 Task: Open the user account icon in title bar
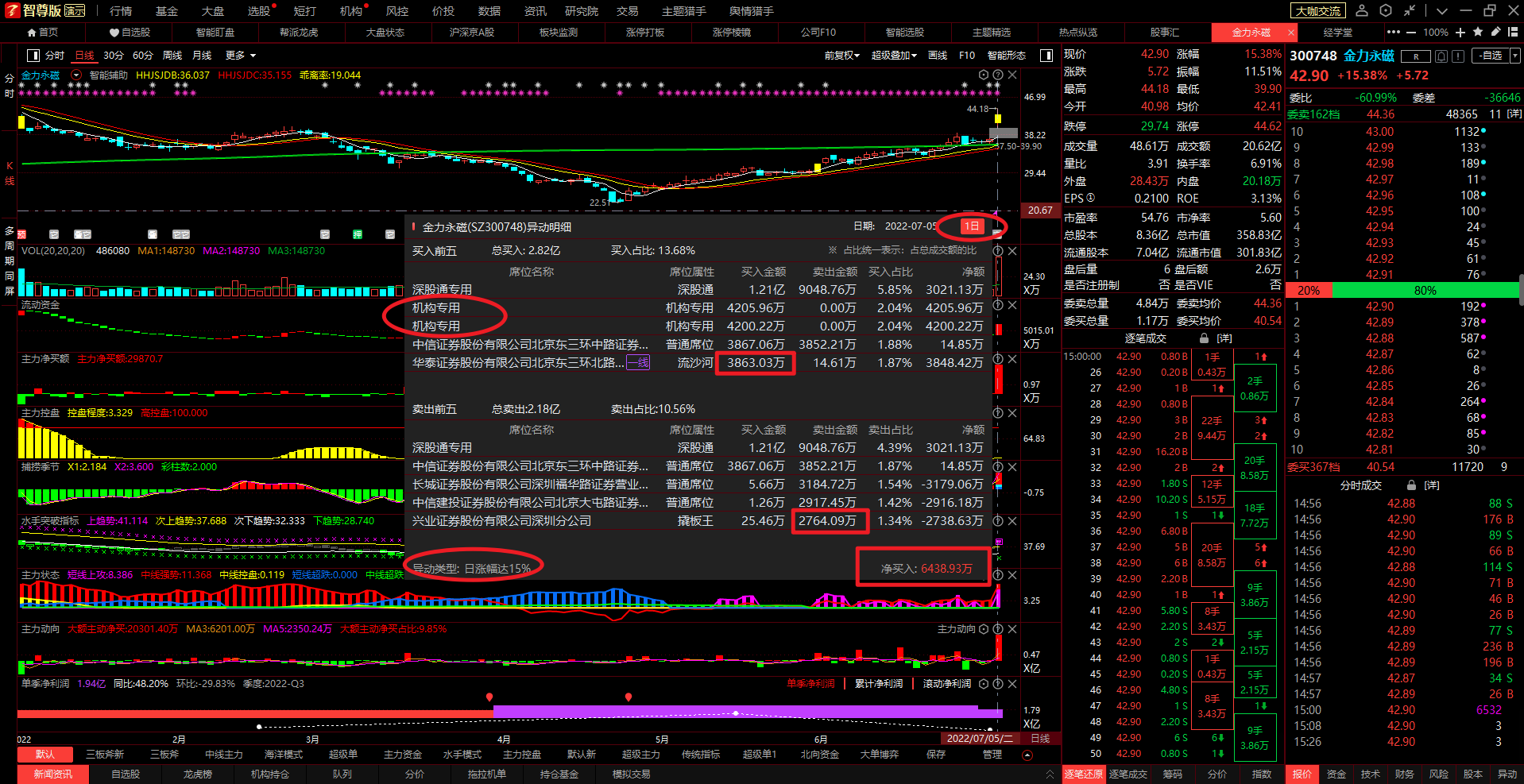point(1362,10)
